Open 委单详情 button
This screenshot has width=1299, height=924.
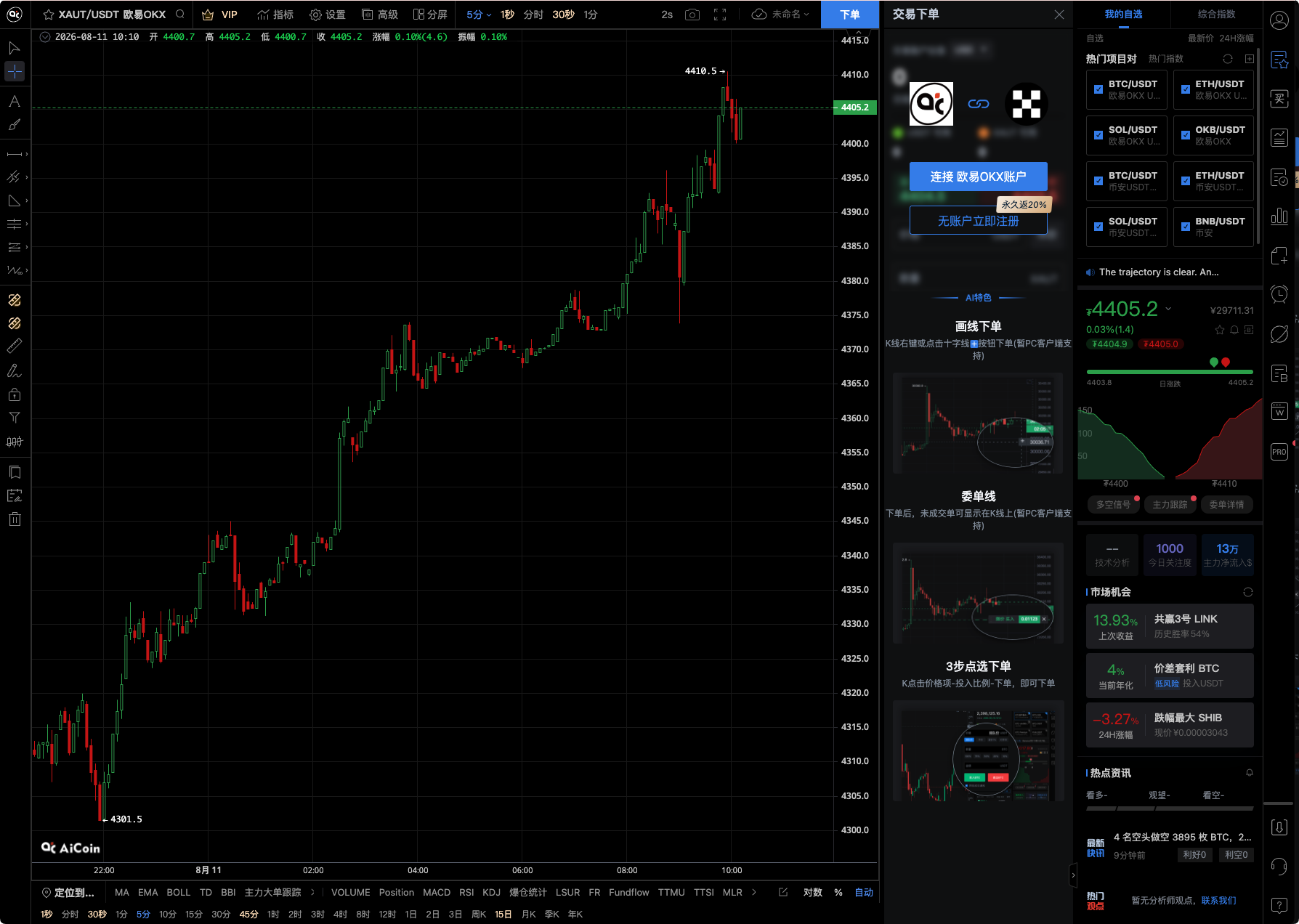1226,504
